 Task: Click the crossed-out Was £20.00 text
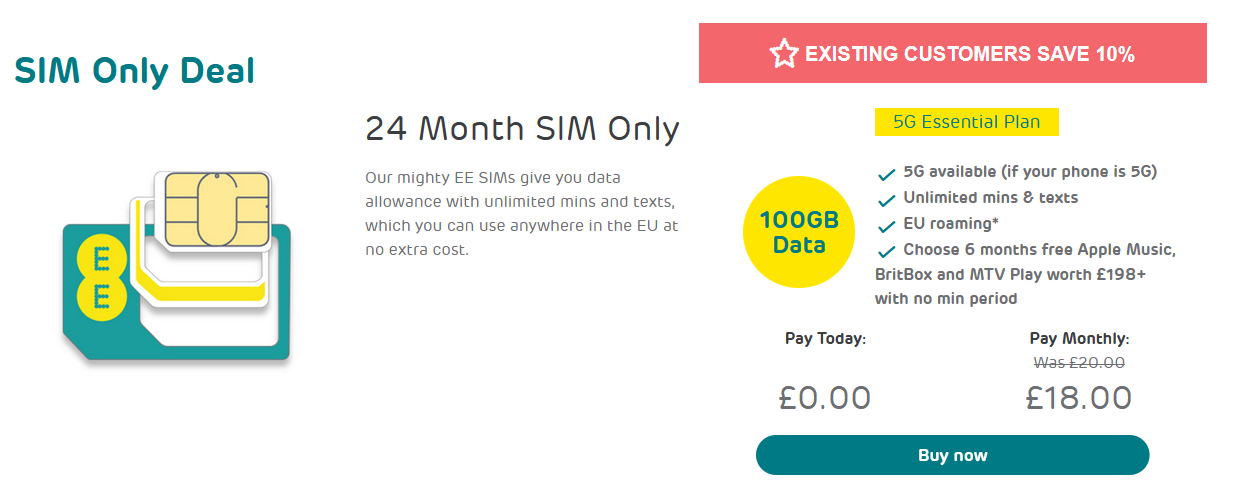pyautogui.click(x=1079, y=363)
